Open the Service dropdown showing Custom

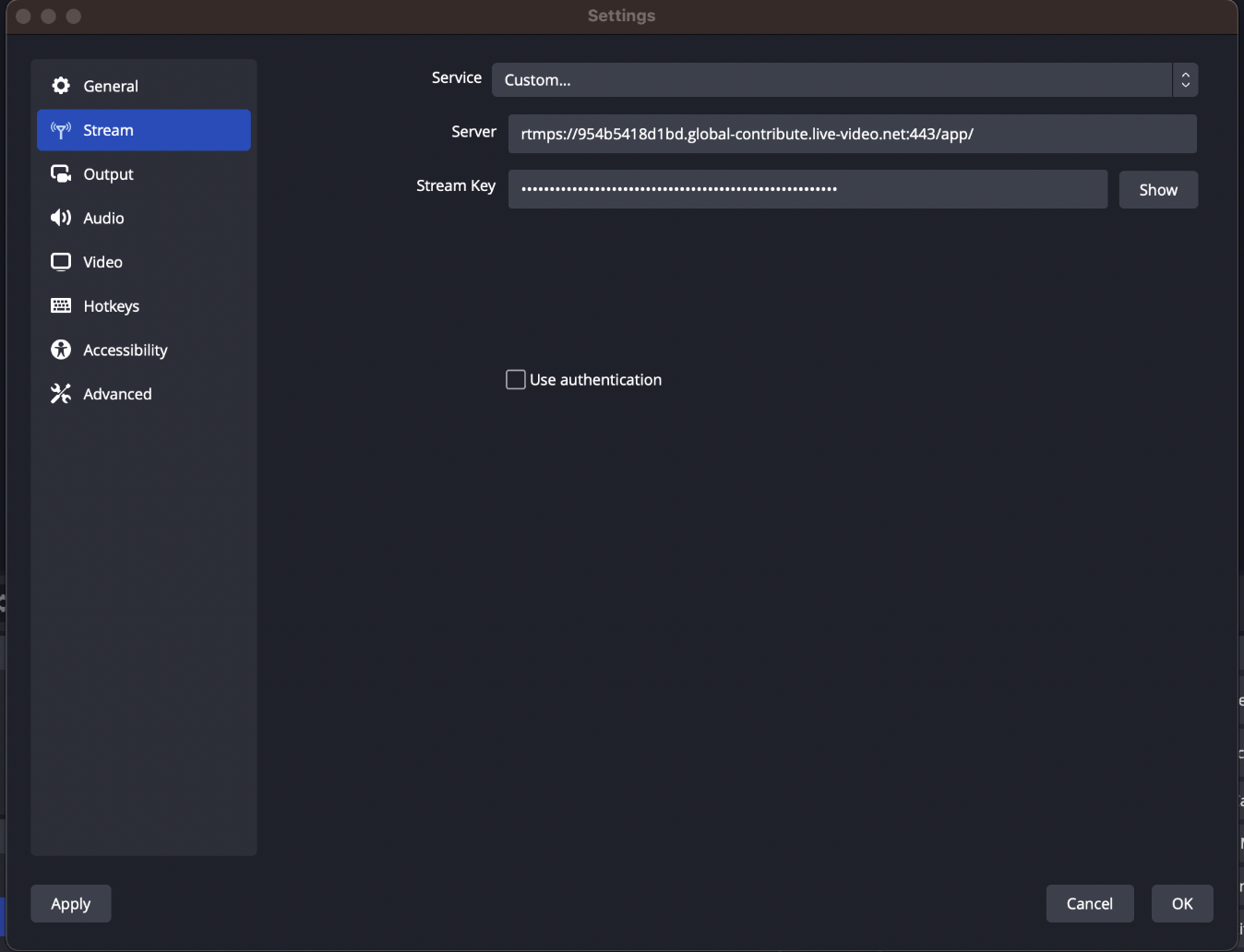tap(831, 80)
